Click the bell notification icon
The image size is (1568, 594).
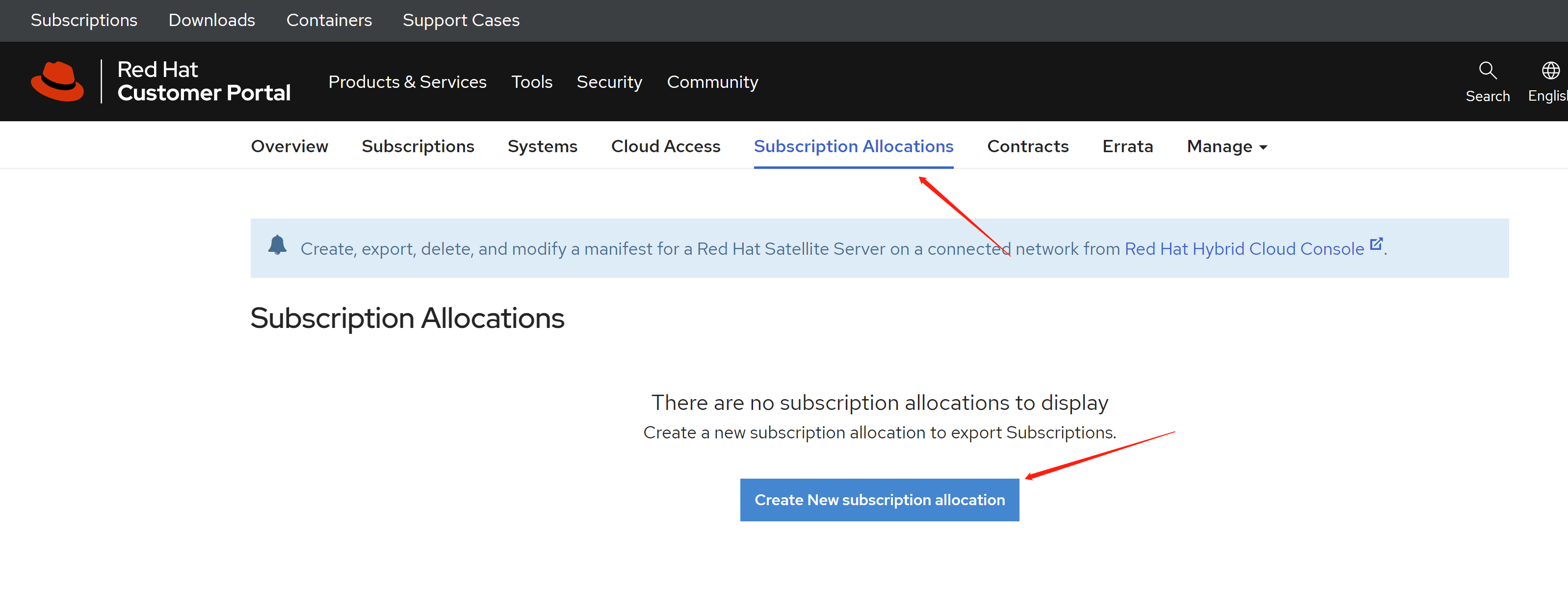coord(278,245)
